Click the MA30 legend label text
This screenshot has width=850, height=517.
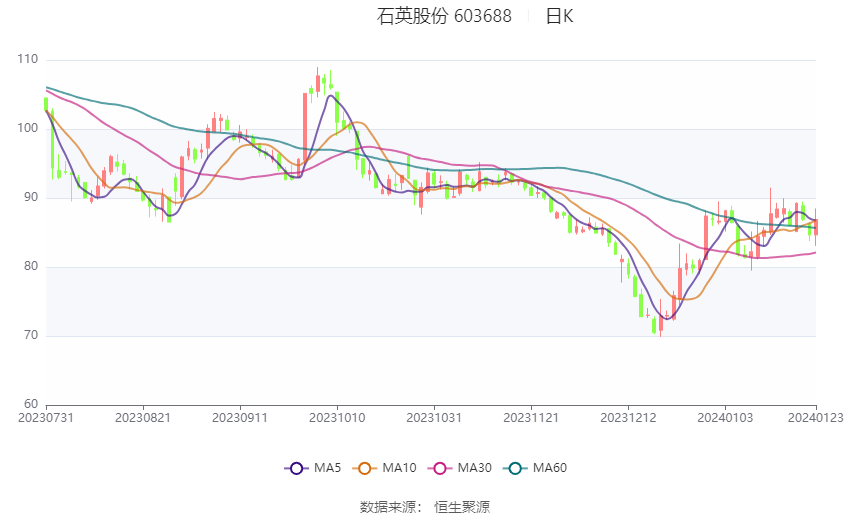pos(474,468)
